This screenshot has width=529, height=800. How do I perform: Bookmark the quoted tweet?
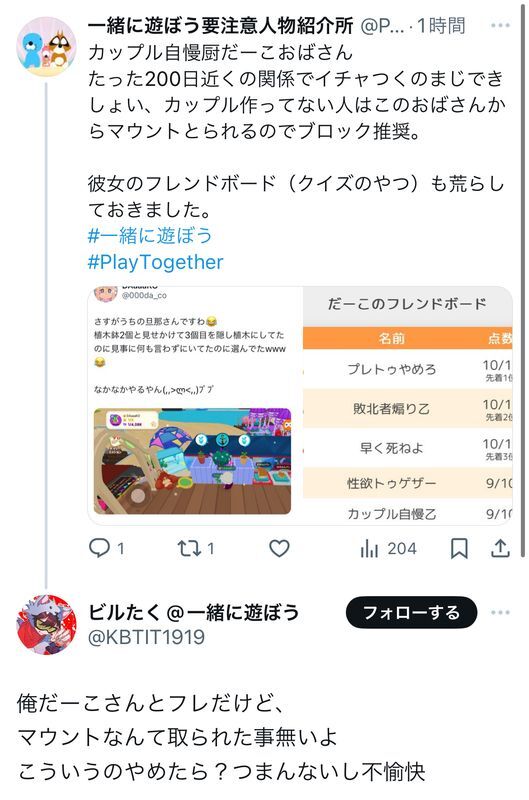coord(459,549)
